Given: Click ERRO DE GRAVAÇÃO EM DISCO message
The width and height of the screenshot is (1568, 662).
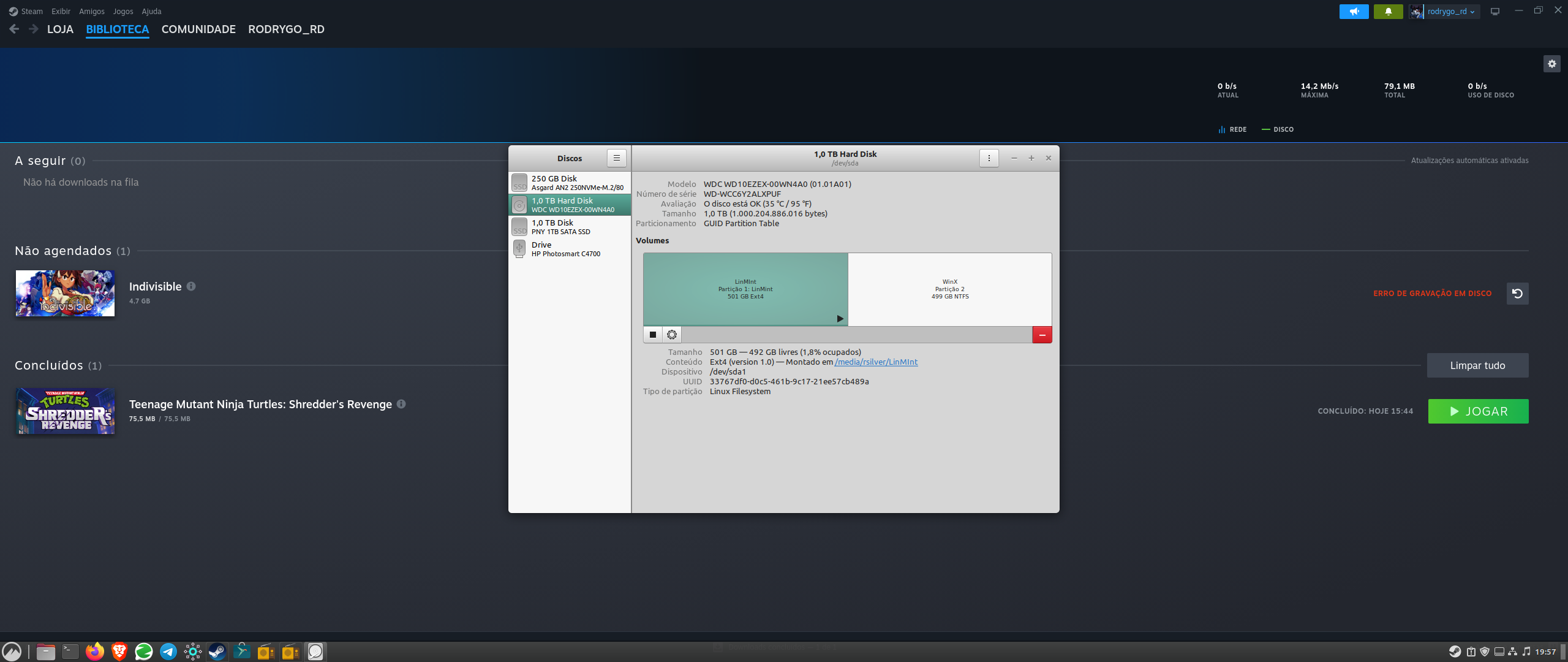Looking at the screenshot, I should pyautogui.click(x=1432, y=294).
